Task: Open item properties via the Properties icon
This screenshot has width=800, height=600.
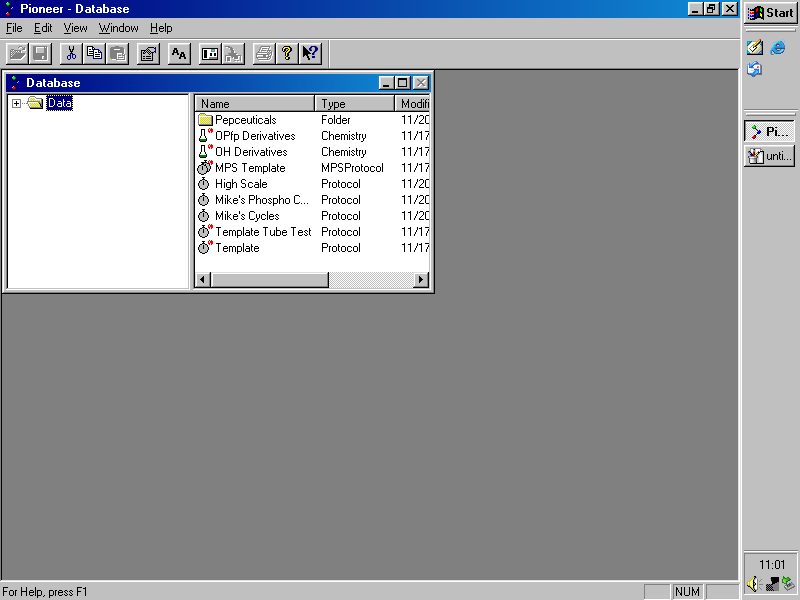Action: (147, 53)
